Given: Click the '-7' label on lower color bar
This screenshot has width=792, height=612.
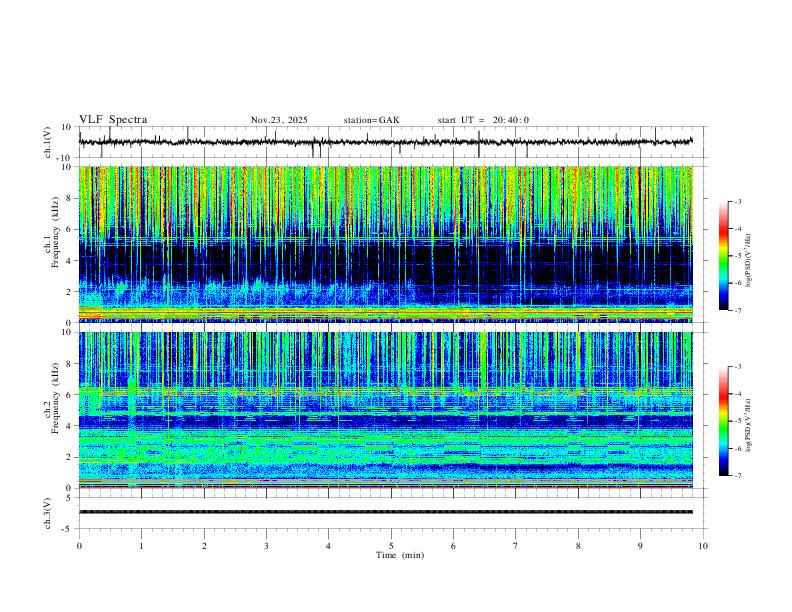Looking at the screenshot, I should tap(738, 476).
